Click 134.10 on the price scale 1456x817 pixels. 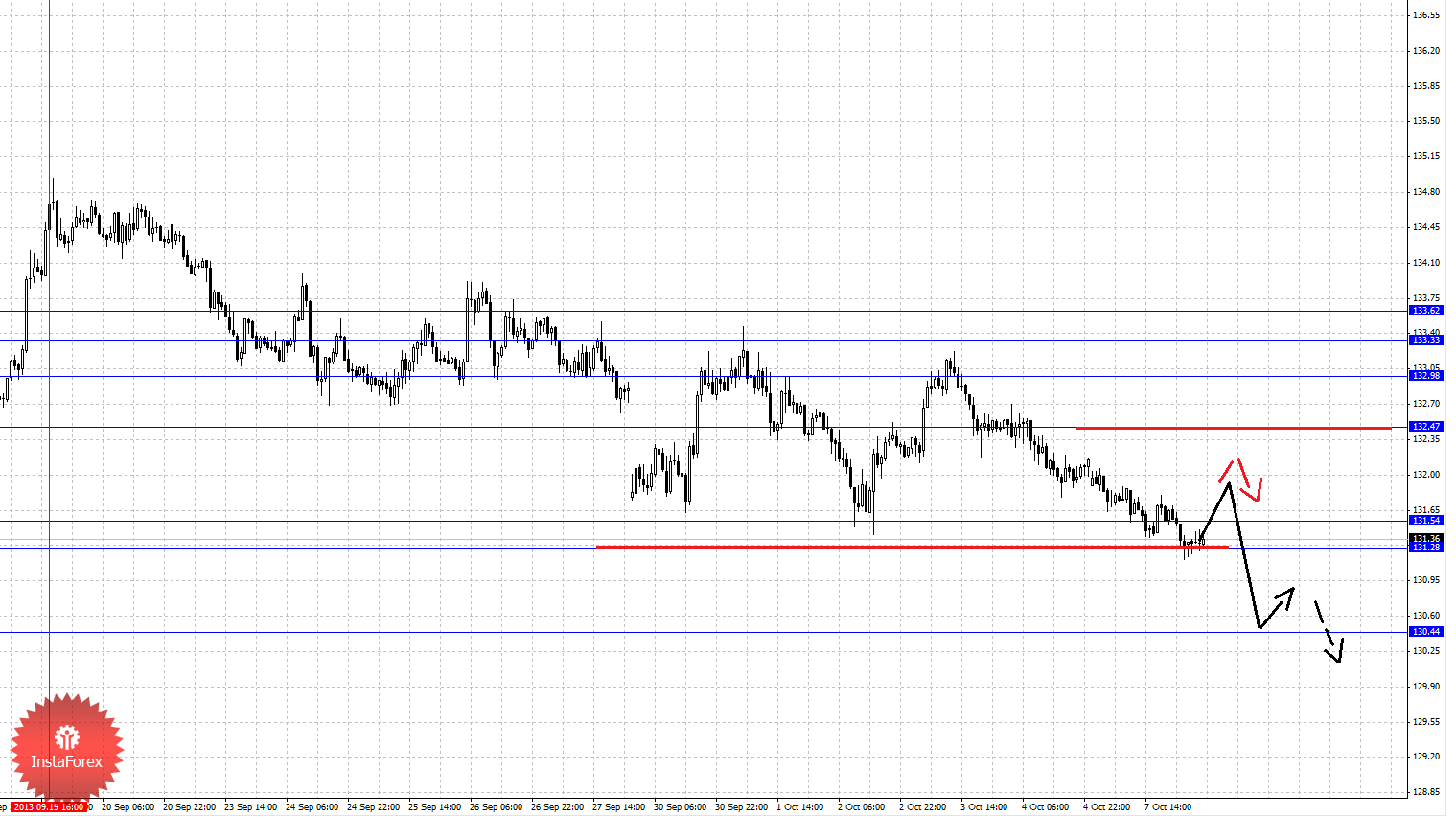1426,263
